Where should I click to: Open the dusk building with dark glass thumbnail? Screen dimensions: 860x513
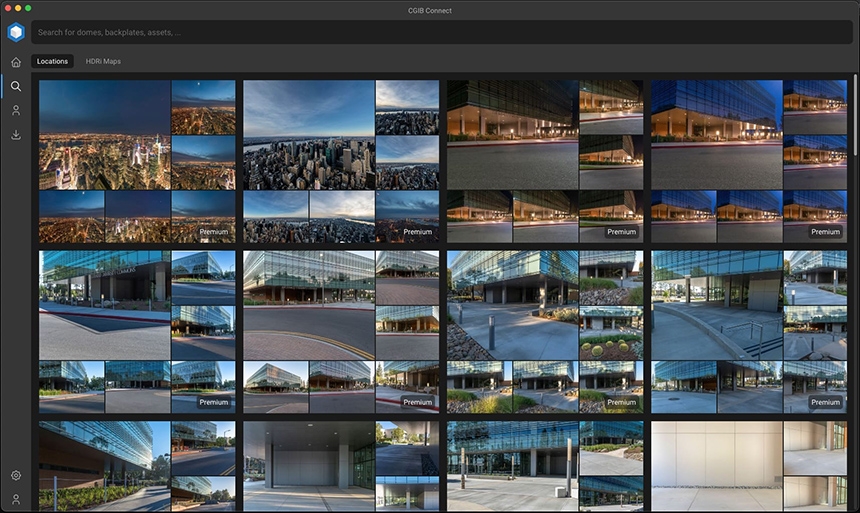pyautogui.click(x=513, y=135)
